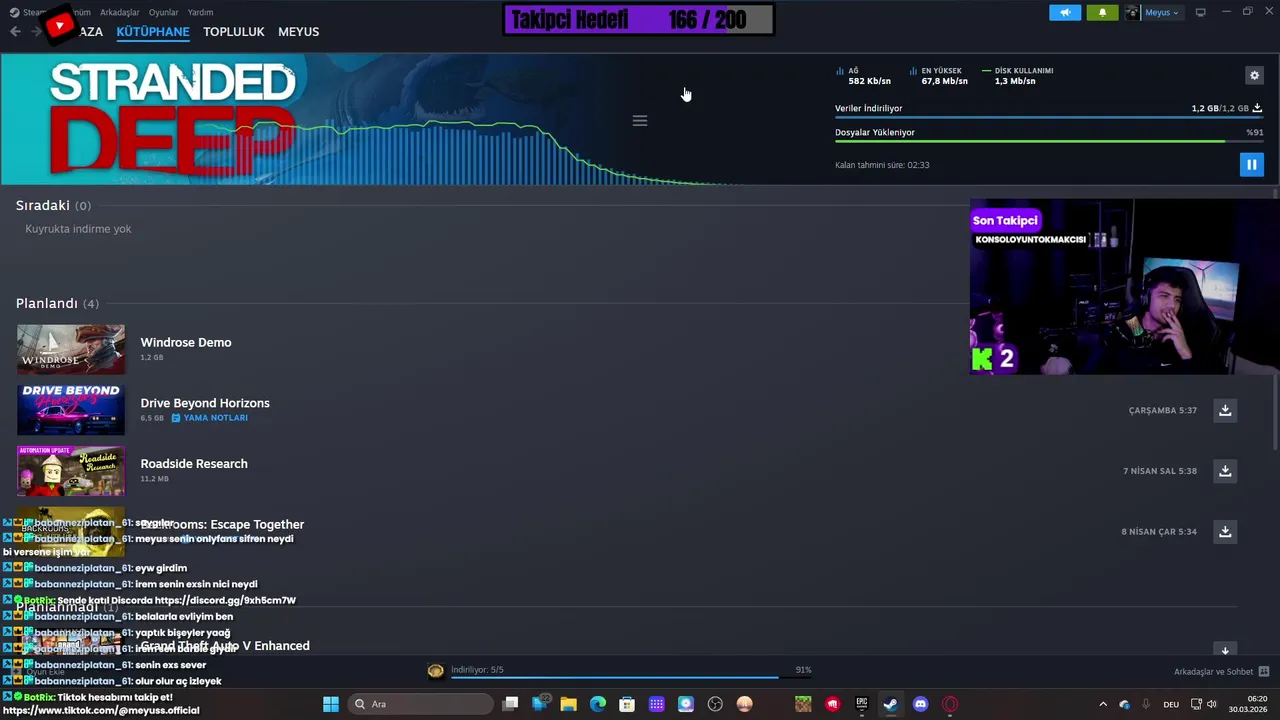Open the Yardım menu
This screenshot has width=1280, height=720.
click(200, 12)
